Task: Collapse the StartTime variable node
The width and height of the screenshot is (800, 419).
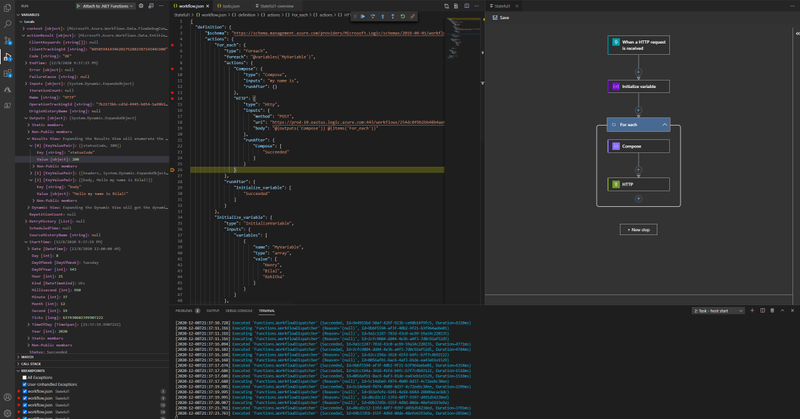Action: click(x=27, y=242)
